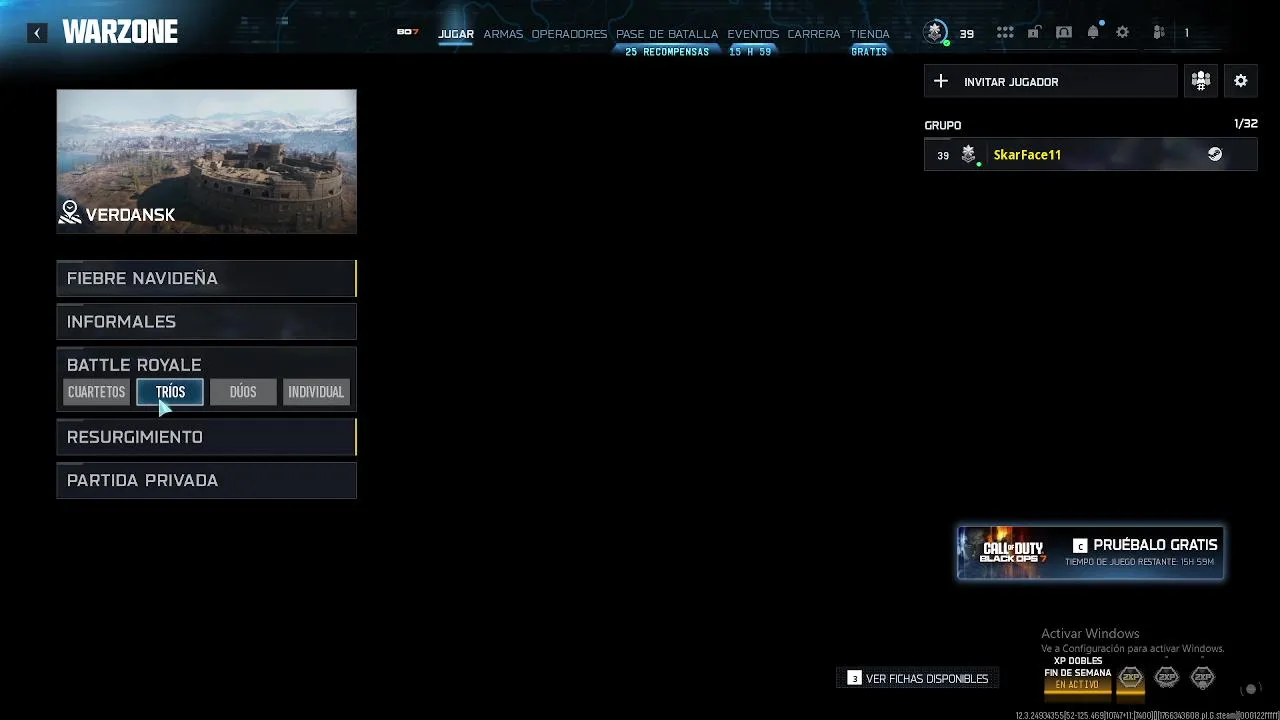Click the Verdansk map thumbnail
Viewport: 1280px width, 720px height.
206,161
